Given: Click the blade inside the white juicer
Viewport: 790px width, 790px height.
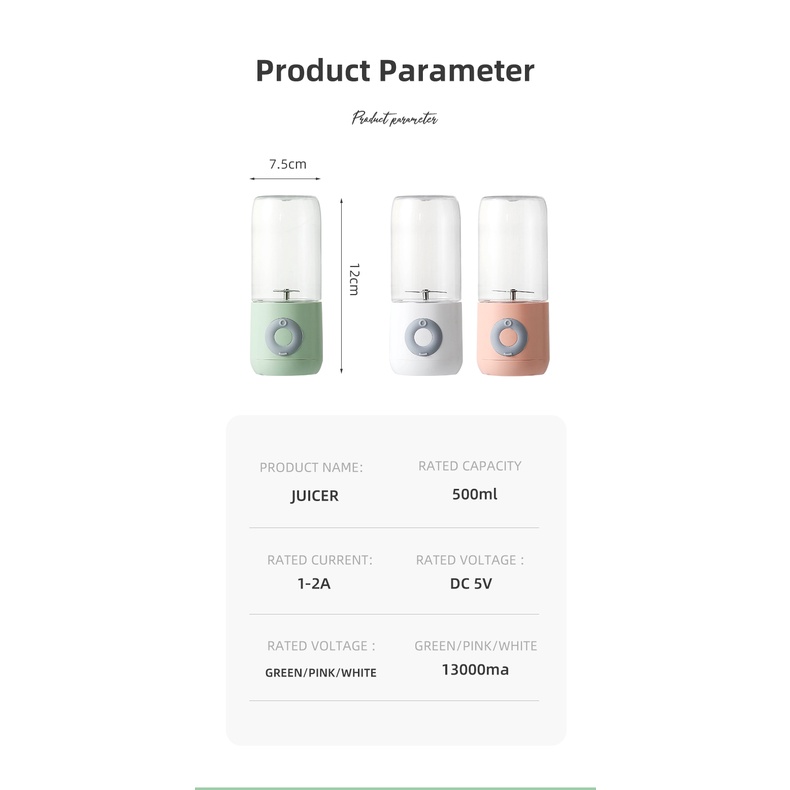Looking at the screenshot, I should click(426, 294).
